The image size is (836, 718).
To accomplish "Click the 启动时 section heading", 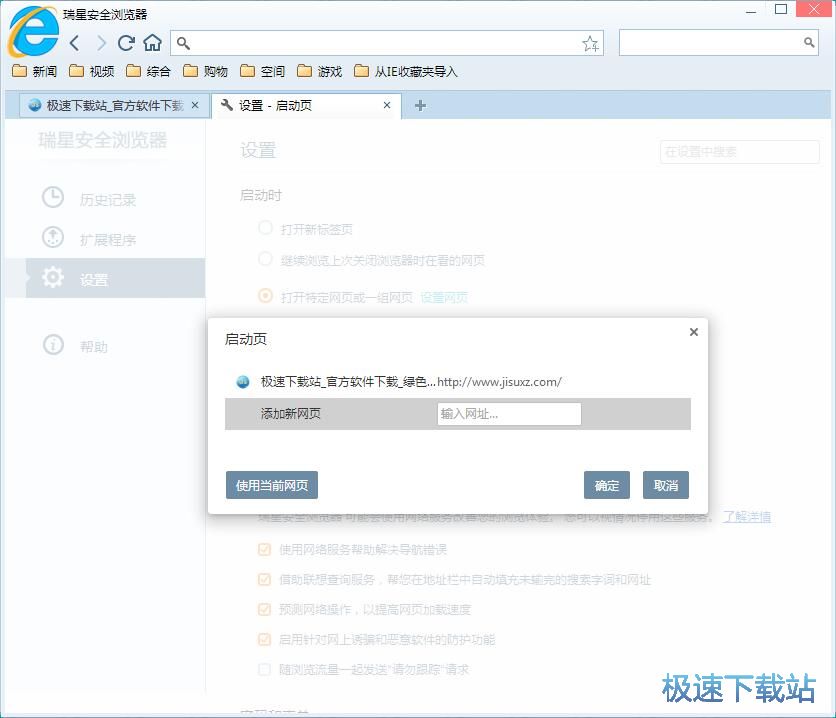I will tap(261, 196).
